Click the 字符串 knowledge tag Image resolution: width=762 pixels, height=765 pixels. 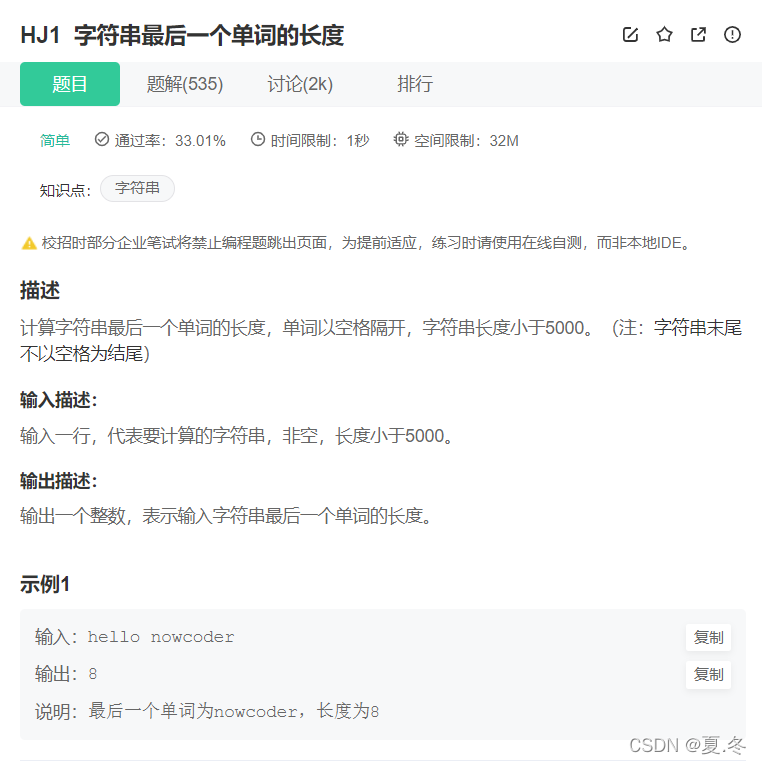click(137, 188)
